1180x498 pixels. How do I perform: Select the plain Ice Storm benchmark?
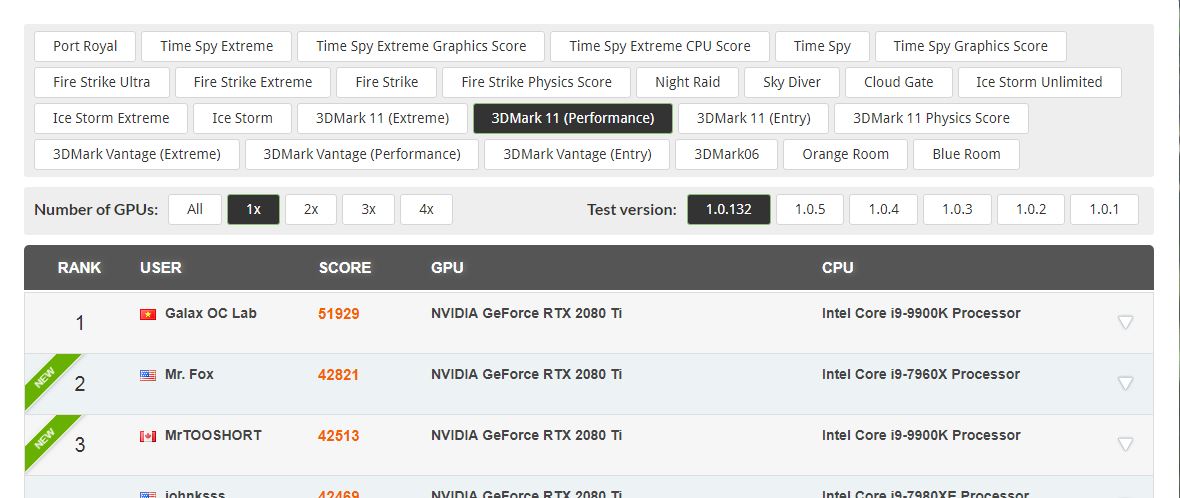click(242, 118)
